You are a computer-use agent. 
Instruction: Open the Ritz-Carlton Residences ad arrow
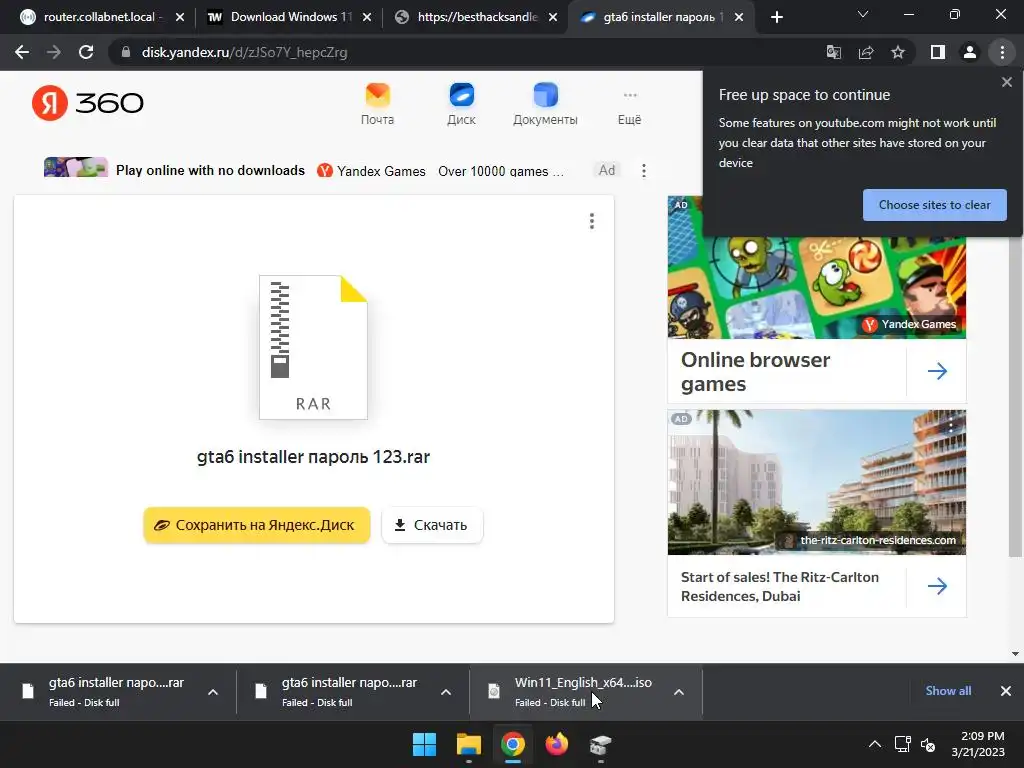coord(937,586)
